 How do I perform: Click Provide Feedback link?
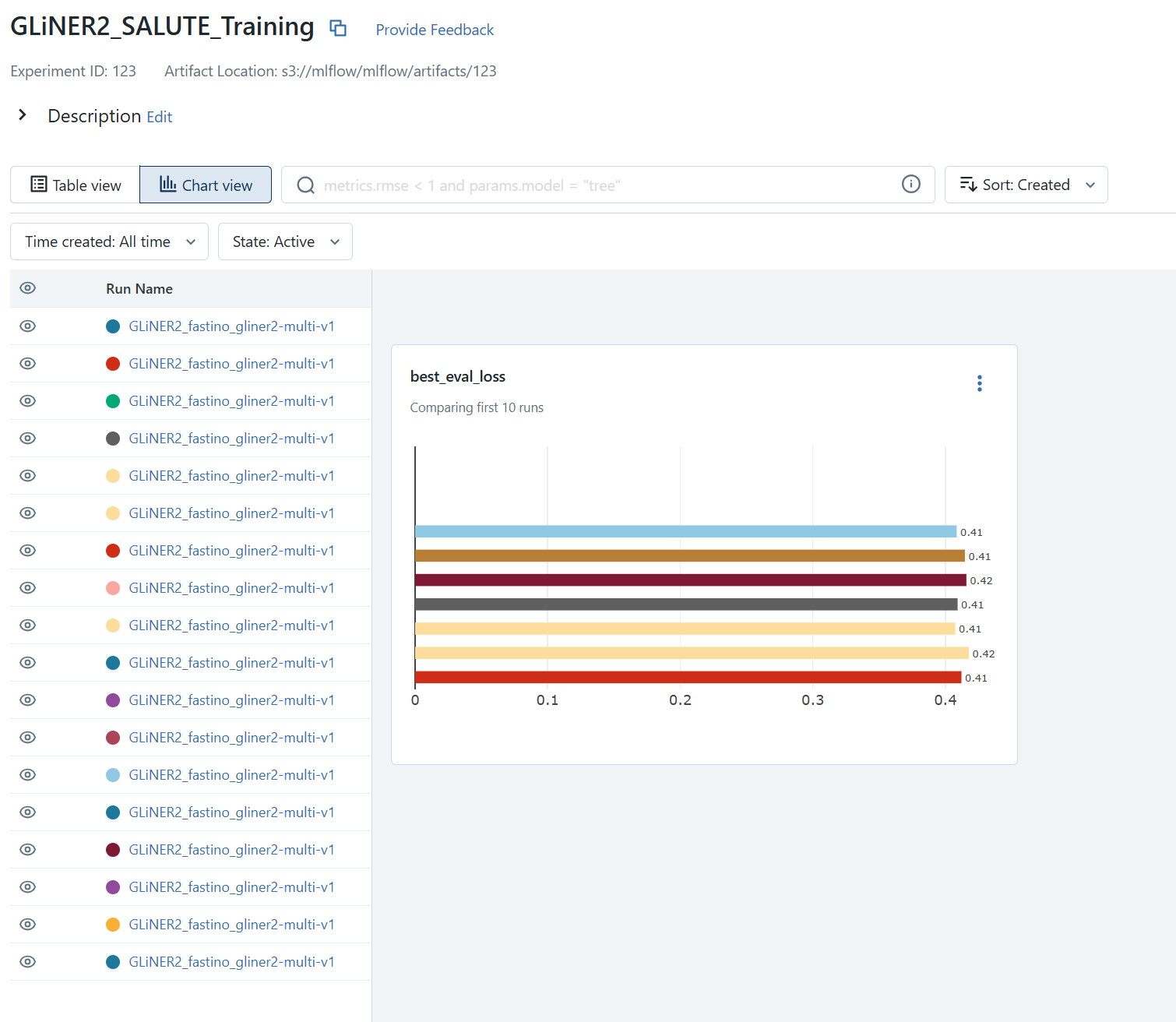point(435,30)
